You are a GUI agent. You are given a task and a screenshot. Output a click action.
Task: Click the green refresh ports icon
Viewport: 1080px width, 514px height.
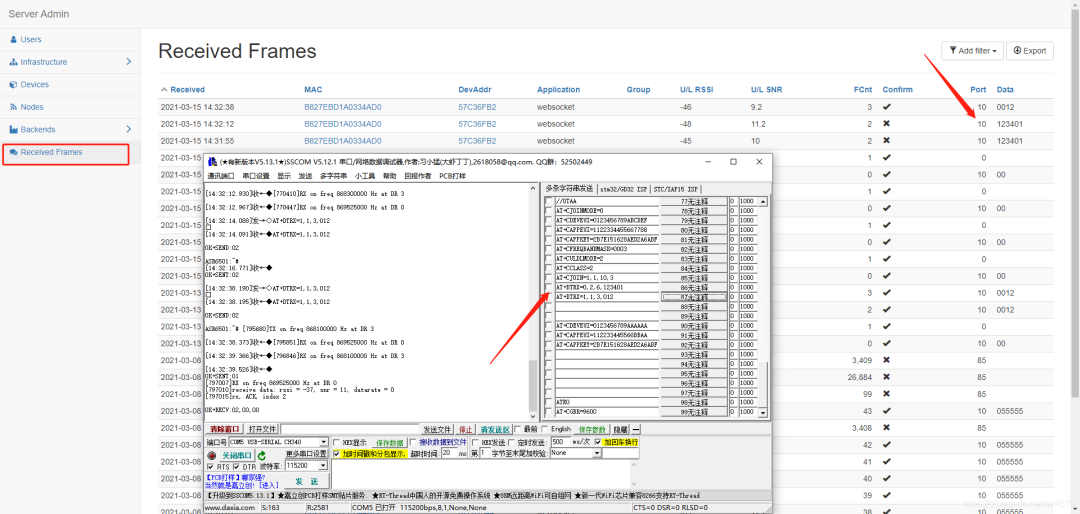pyautogui.click(x=262, y=455)
